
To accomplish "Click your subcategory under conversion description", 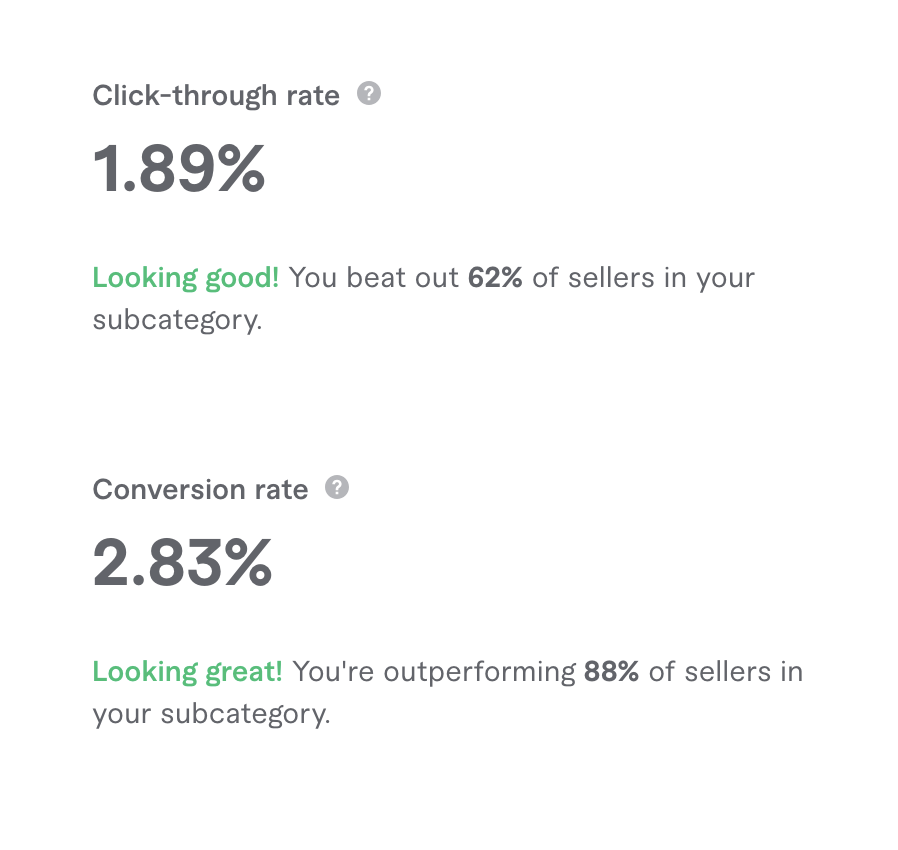I will 211,714.
